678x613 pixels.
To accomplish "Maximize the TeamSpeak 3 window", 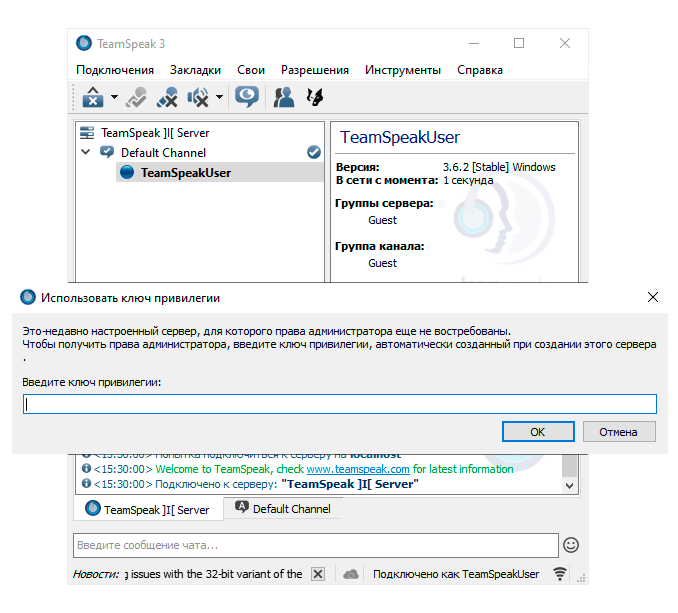I will pos(519,43).
